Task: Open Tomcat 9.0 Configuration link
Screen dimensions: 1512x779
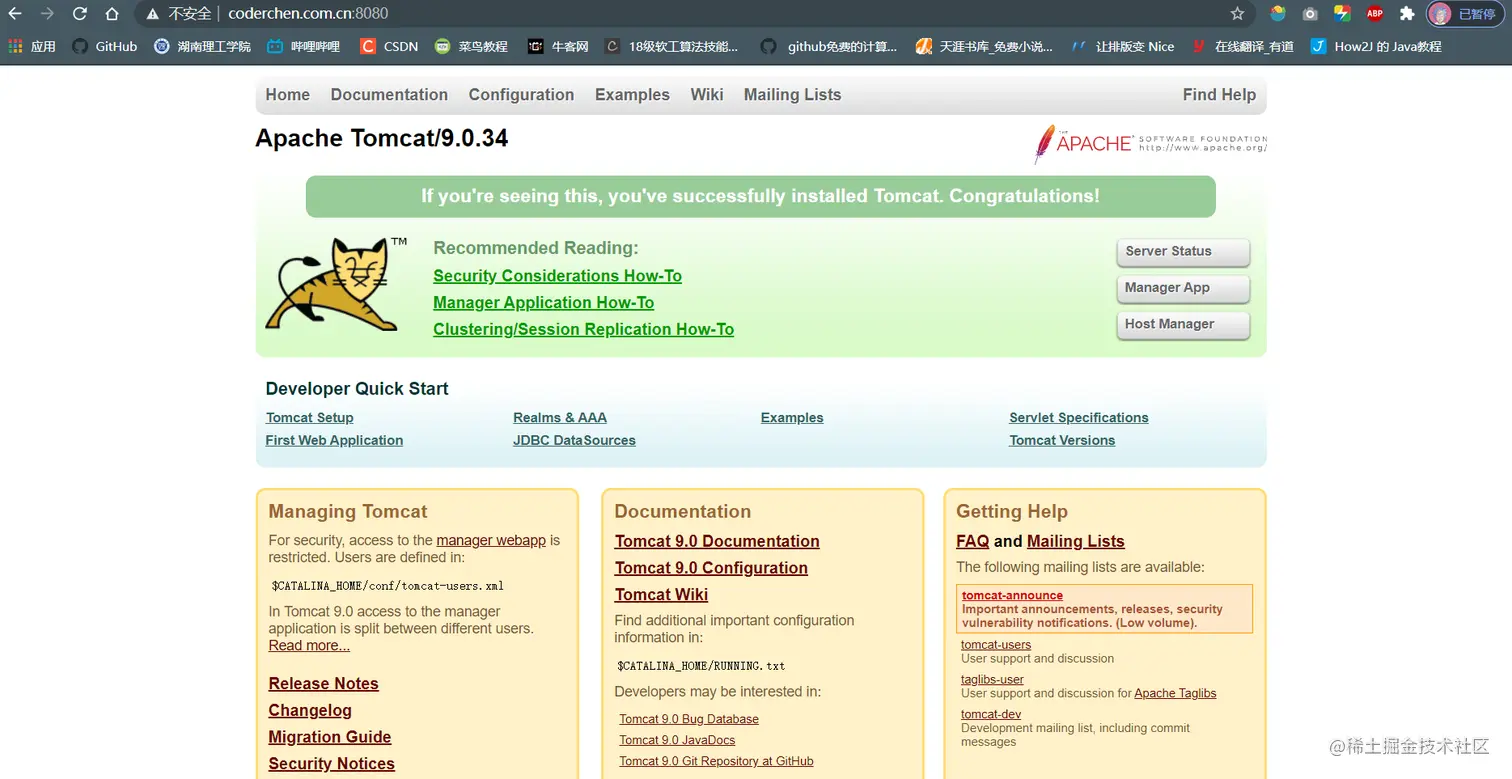Action: (x=711, y=568)
